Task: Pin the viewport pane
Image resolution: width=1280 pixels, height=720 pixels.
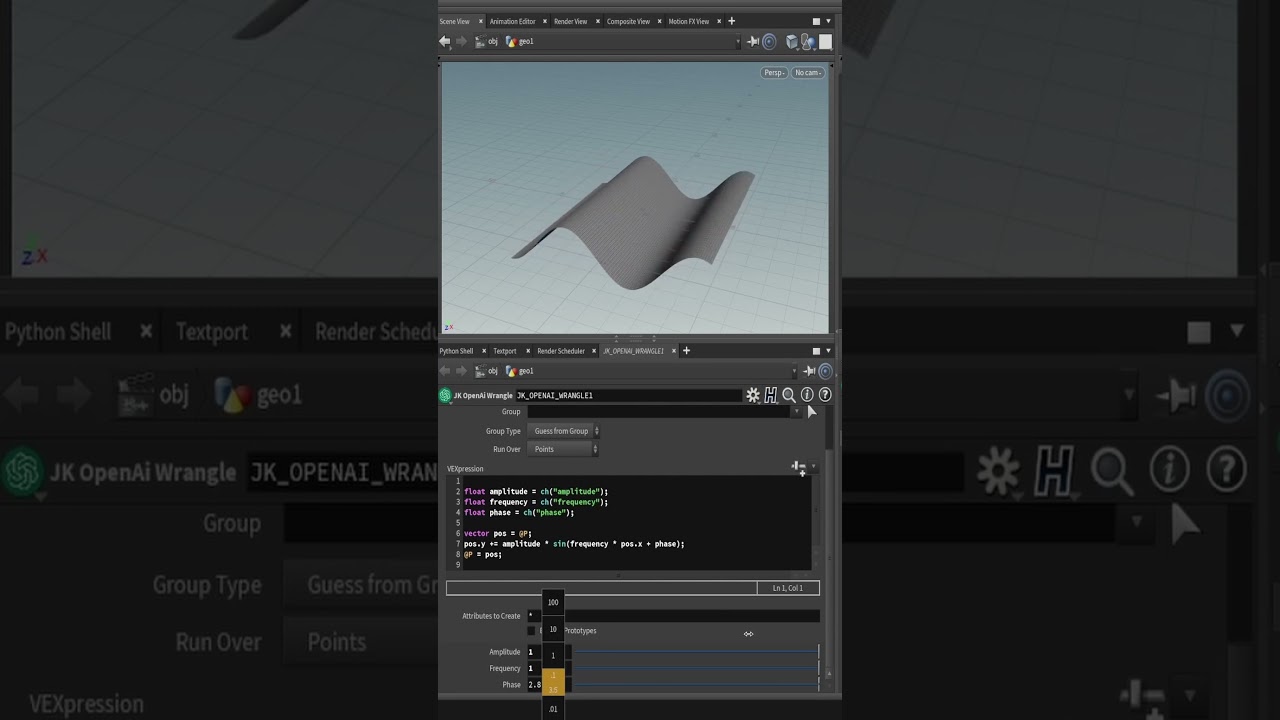Action: [x=753, y=41]
